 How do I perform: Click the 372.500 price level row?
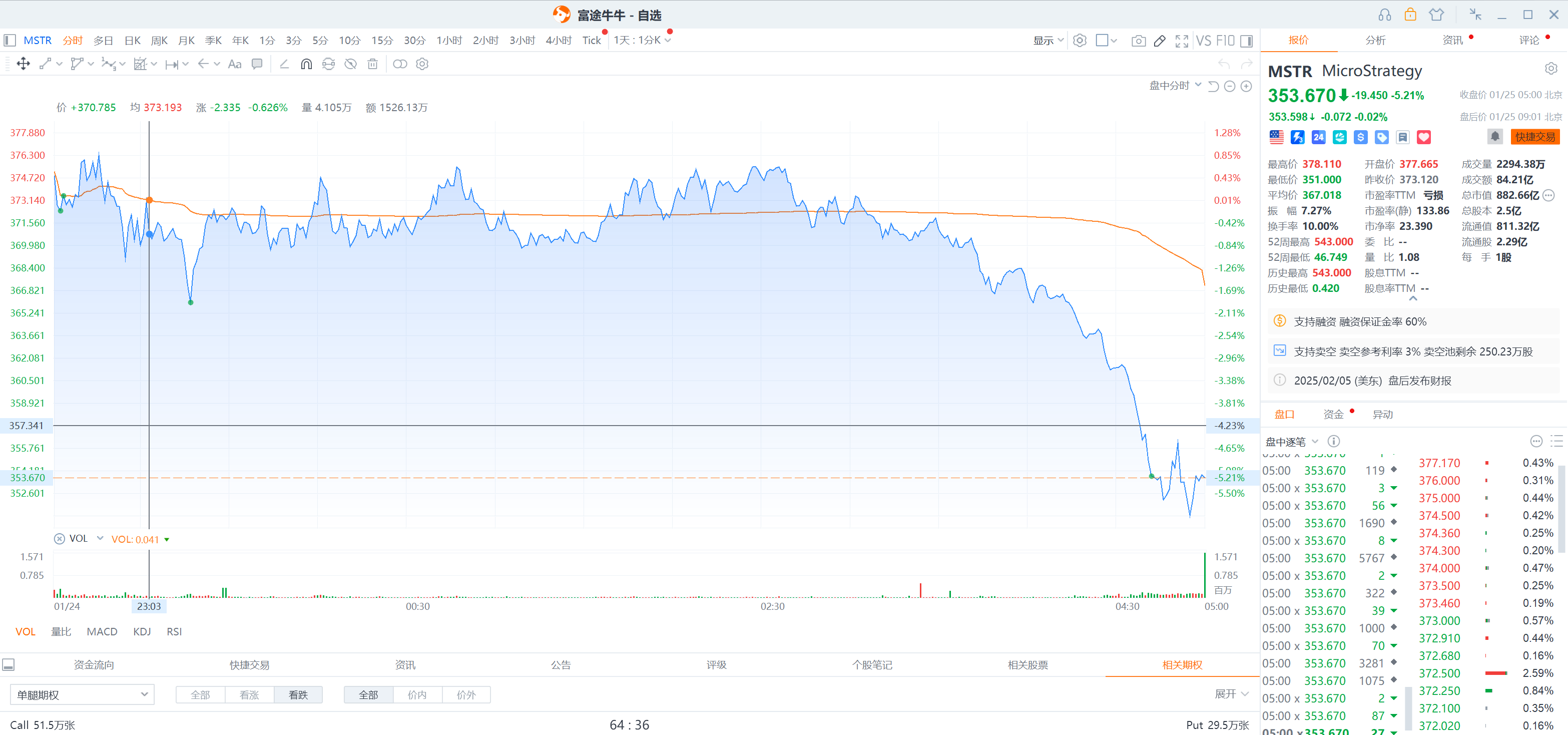1485,673
